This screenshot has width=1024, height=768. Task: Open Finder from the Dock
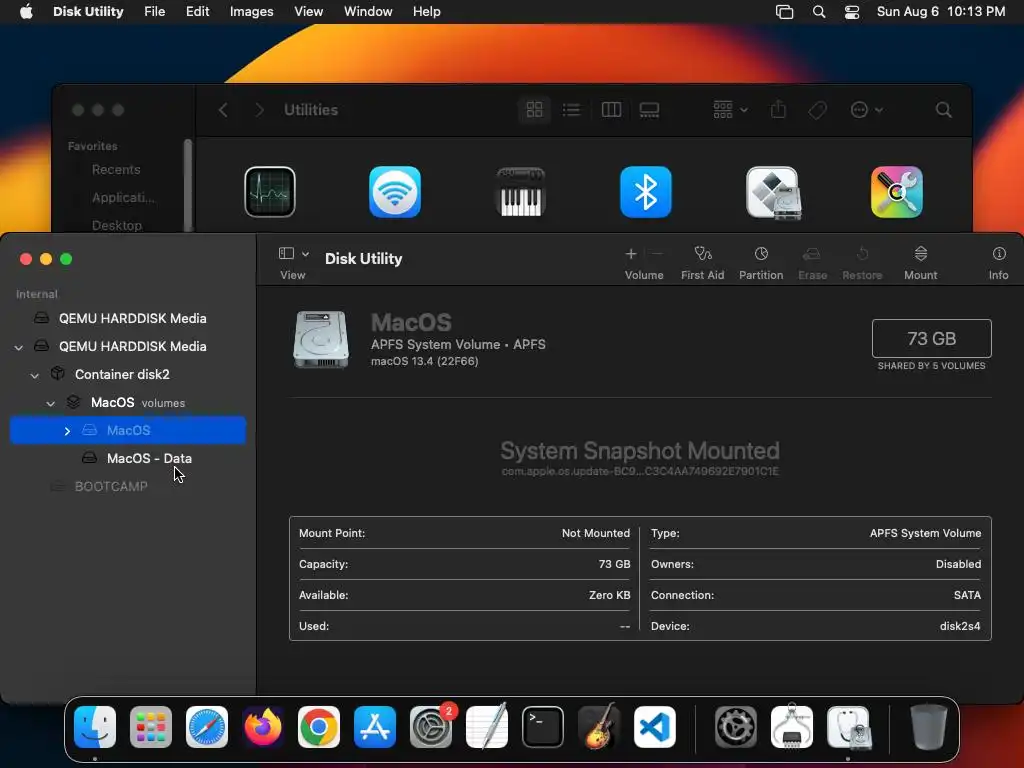pos(95,727)
